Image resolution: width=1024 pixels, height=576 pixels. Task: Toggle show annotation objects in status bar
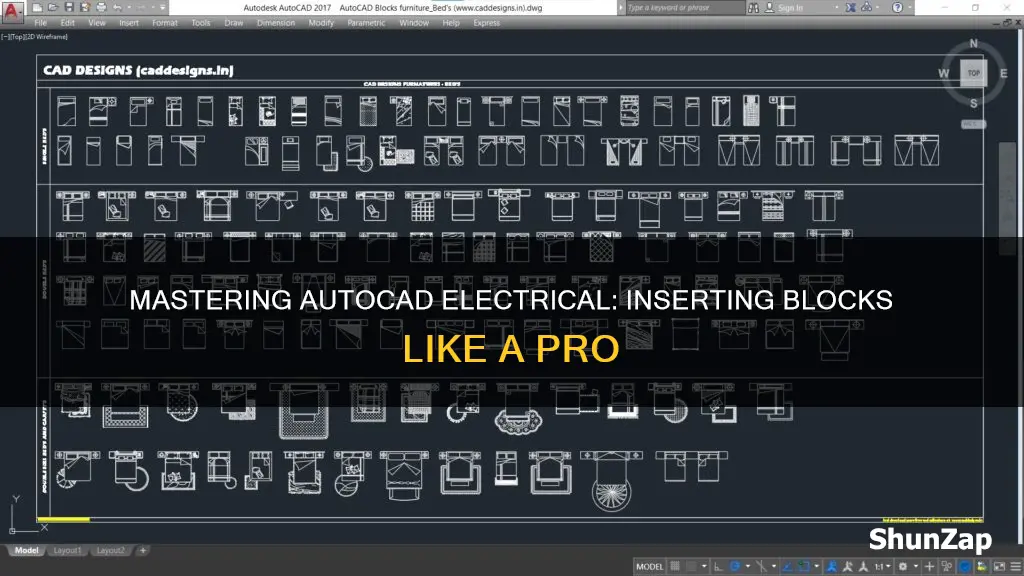[832, 567]
